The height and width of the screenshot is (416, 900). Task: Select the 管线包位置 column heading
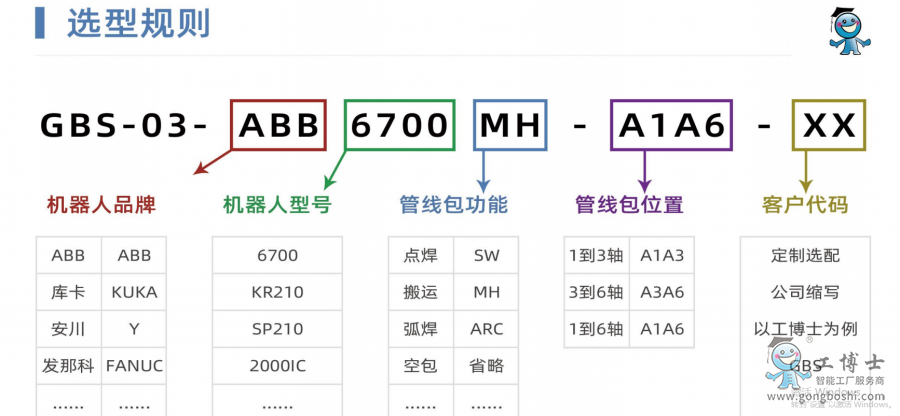coord(630,204)
